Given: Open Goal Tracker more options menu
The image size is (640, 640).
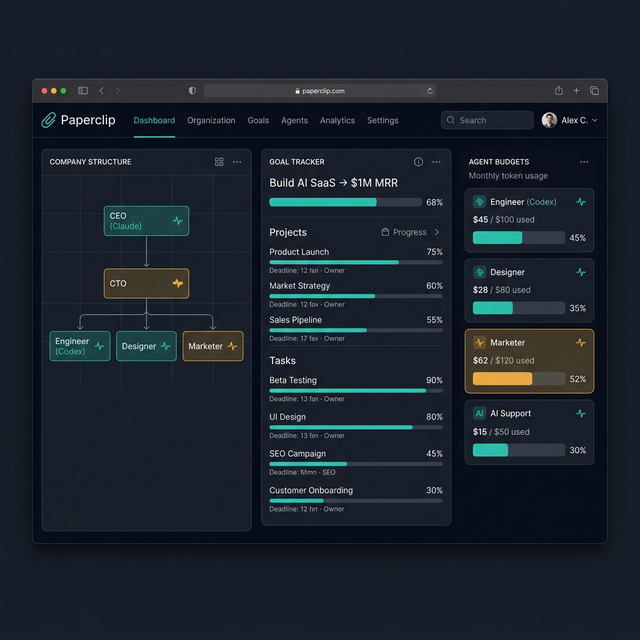Looking at the screenshot, I should click(x=436, y=162).
